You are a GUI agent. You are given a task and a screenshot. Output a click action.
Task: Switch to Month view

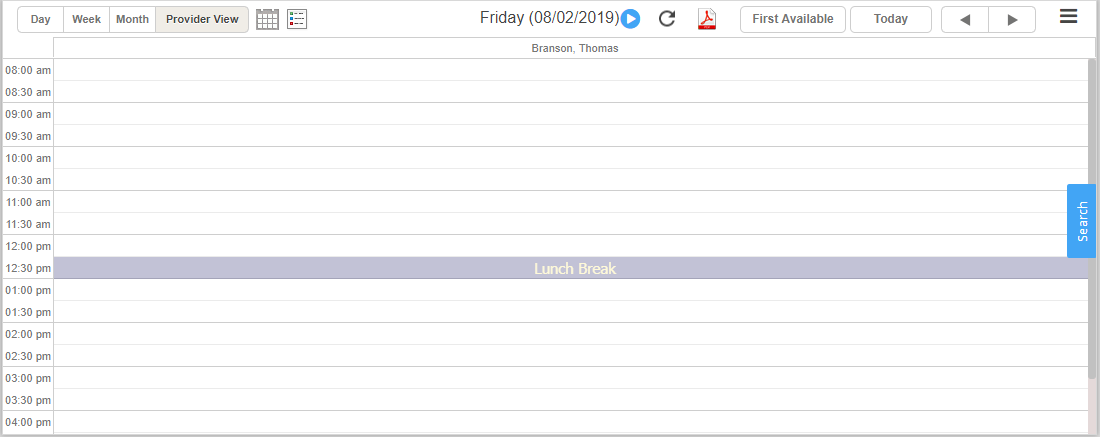pos(132,20)
